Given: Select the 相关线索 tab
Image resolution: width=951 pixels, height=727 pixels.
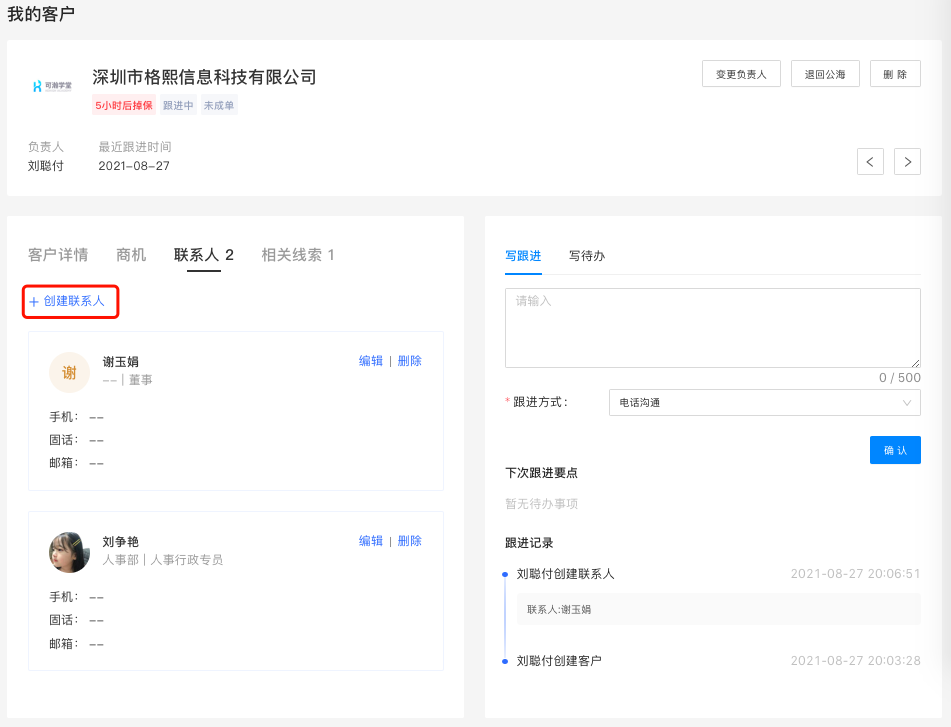Looking at the screenshot, I should tap(298, 255).
